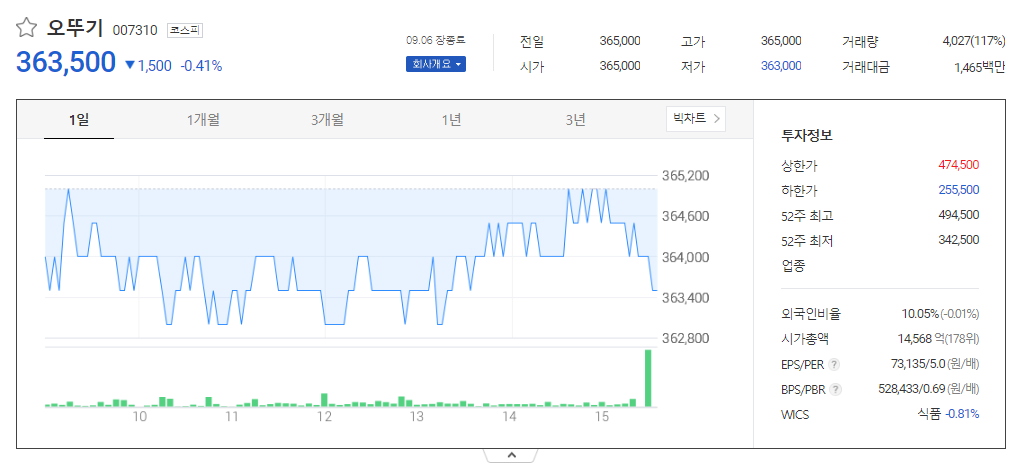Click the BPS/PBR value 528,433/0.69

(x=912, y=389)
